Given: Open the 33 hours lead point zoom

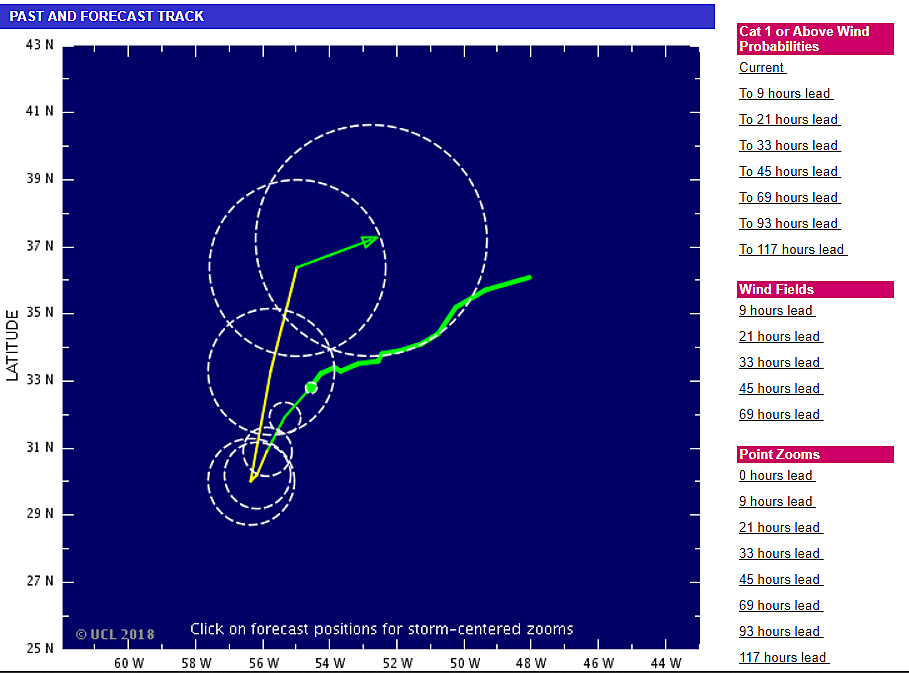Looking at the screenshot, I should (780, 554).
